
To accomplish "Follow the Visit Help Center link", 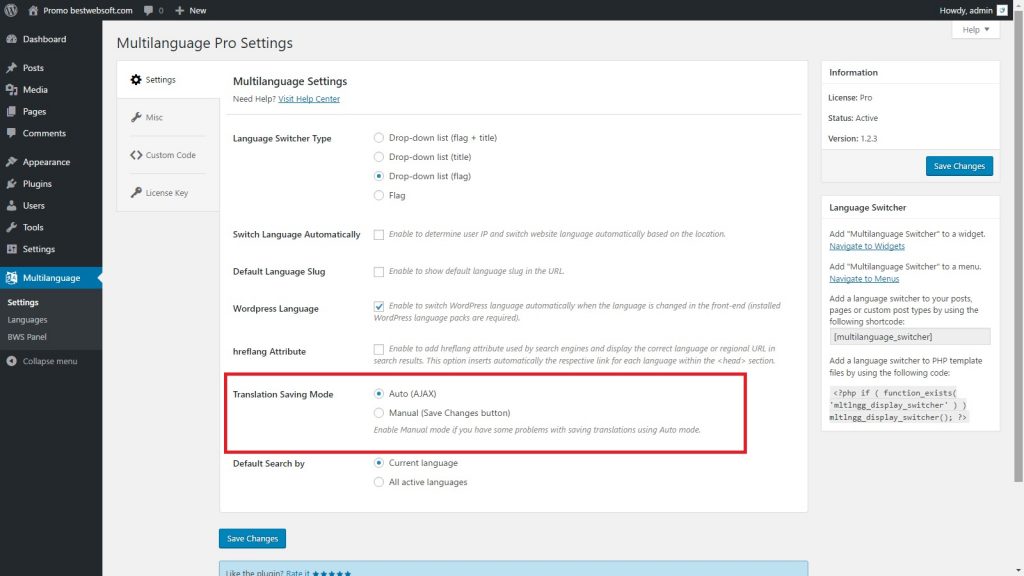I will tap(309, 99).
